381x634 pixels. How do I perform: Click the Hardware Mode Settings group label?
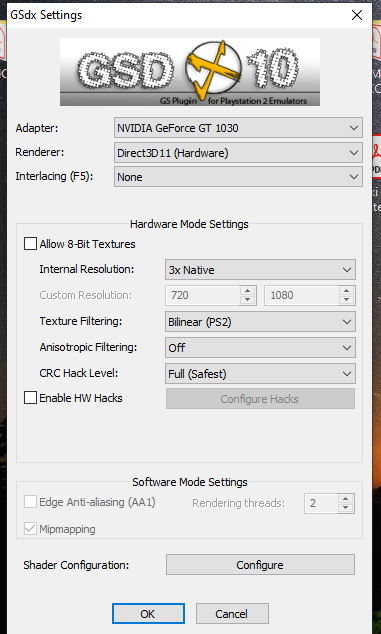(x=189, y=224)
